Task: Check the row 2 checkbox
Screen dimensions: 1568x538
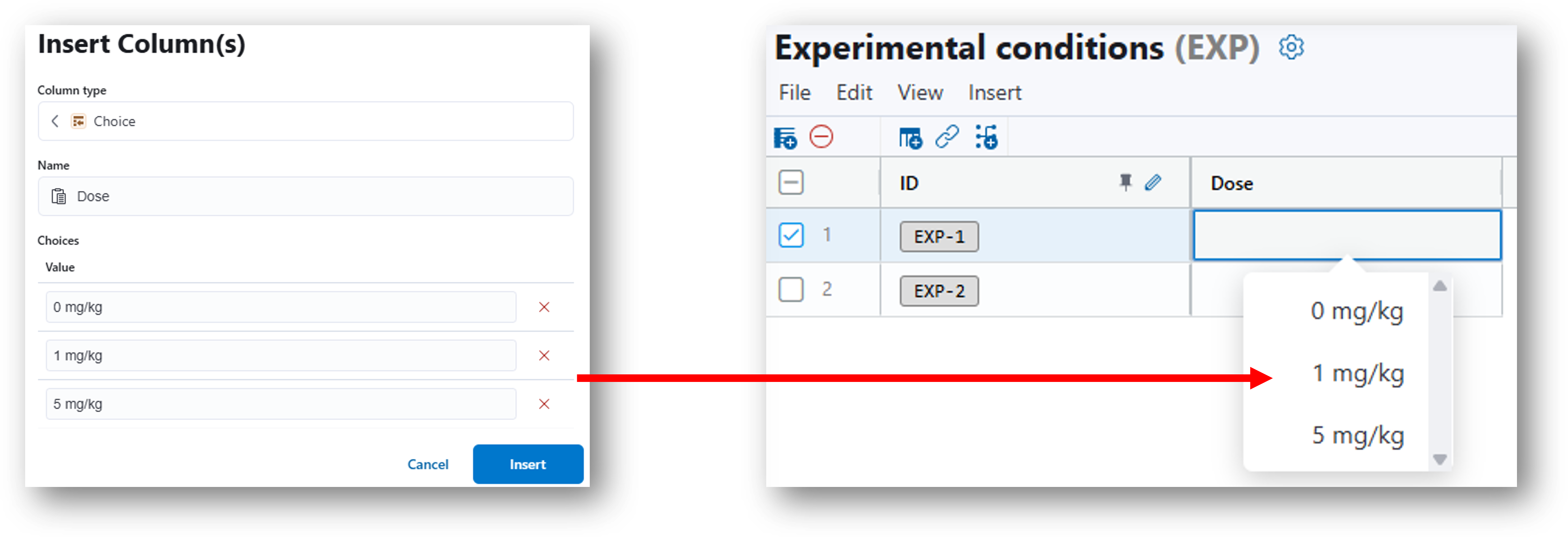Action: (x=791, y=289)
